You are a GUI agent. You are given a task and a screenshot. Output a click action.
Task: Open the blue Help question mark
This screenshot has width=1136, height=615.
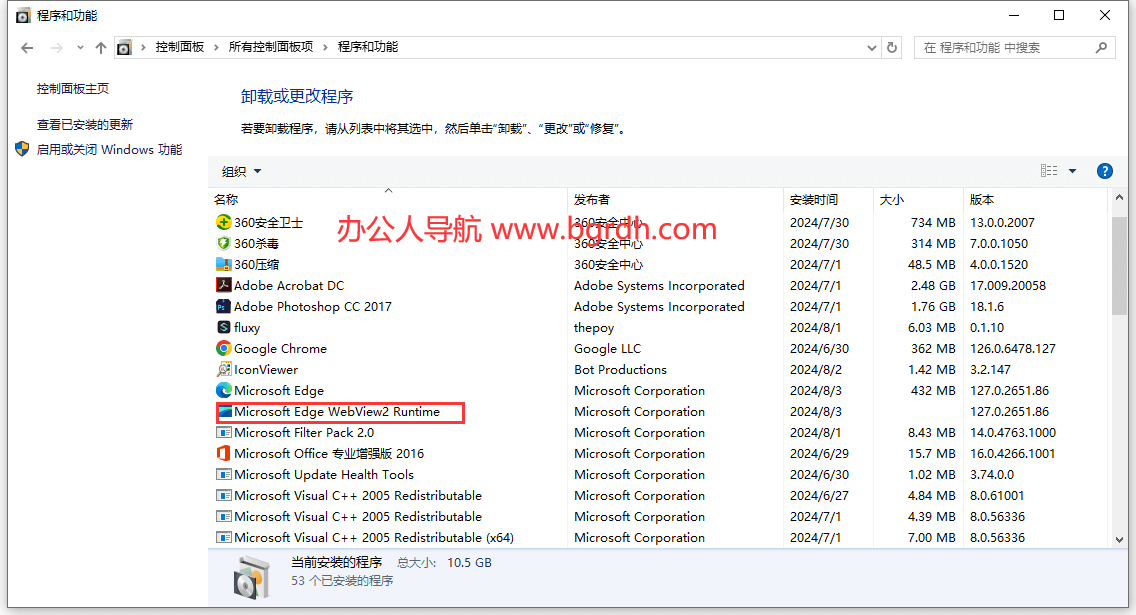coord(1104,170)
